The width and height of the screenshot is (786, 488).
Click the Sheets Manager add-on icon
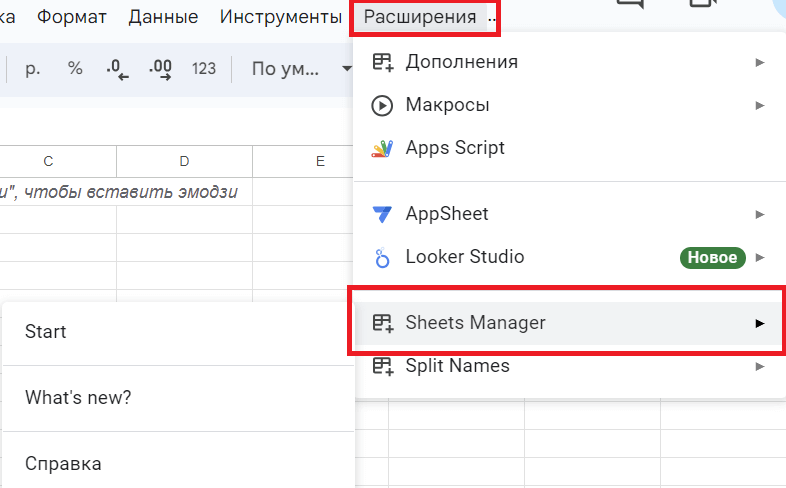tap(382, 323)
